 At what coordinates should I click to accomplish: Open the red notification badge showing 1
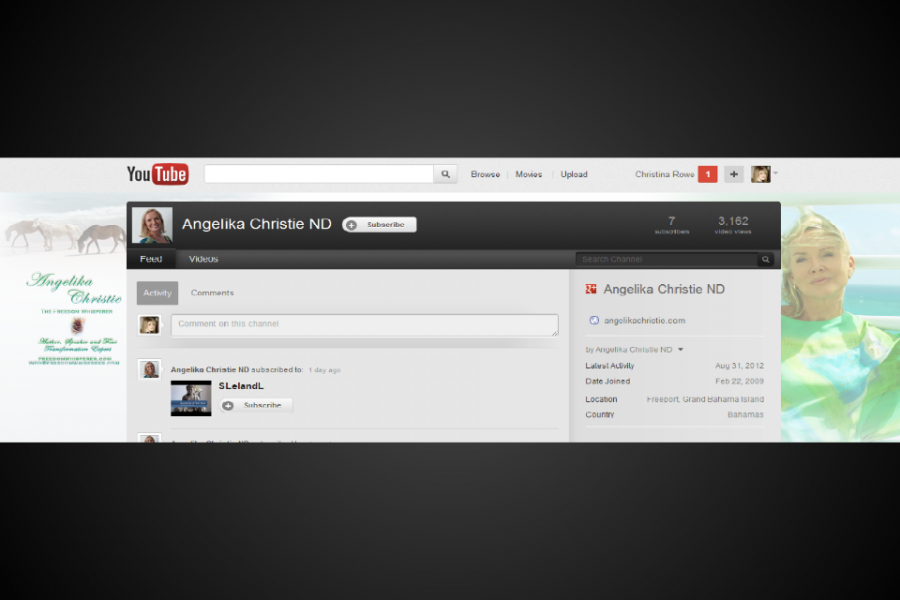tap(708, 174)
